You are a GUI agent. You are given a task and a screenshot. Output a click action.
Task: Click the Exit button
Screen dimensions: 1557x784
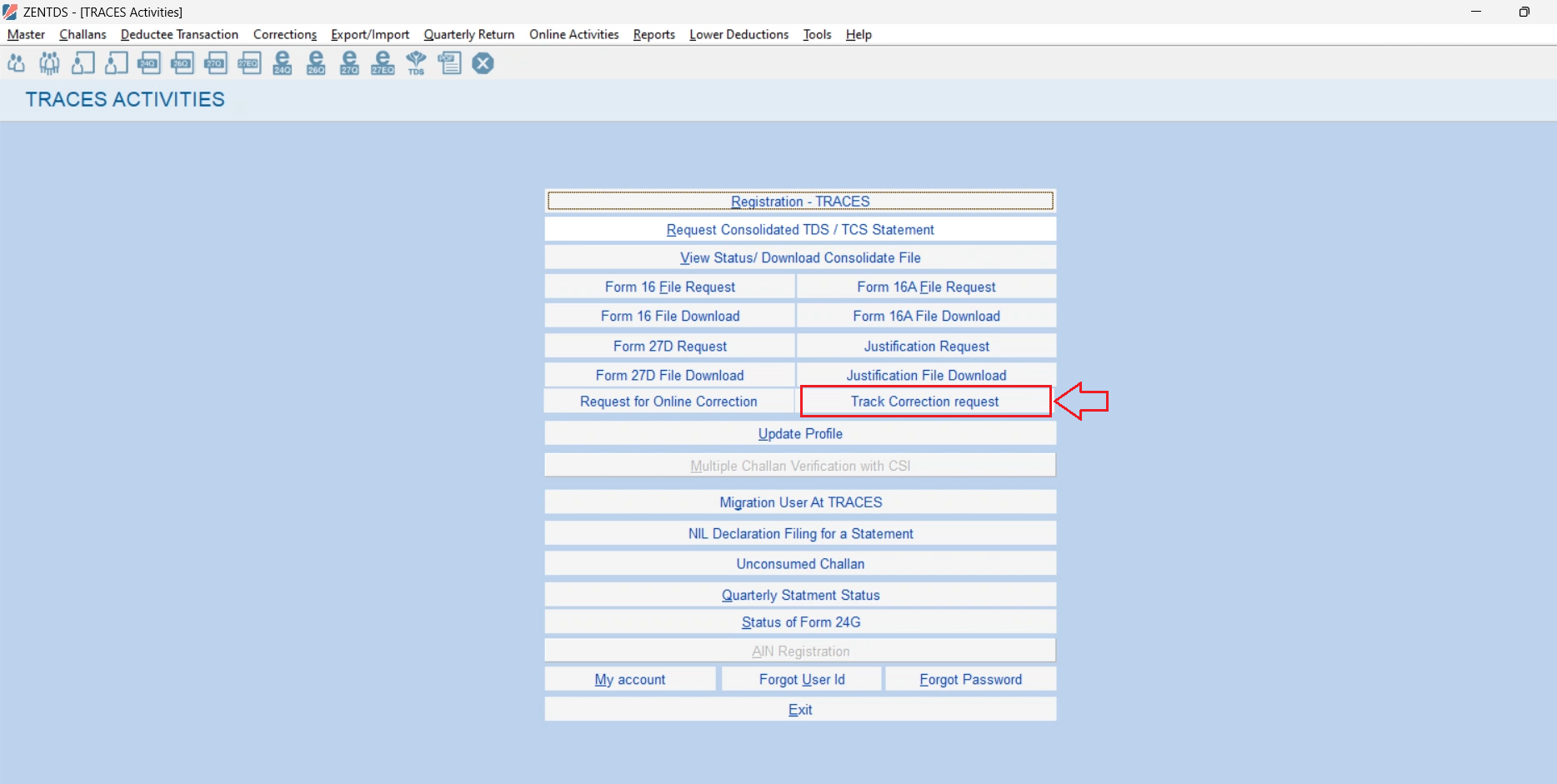(800, 709)
